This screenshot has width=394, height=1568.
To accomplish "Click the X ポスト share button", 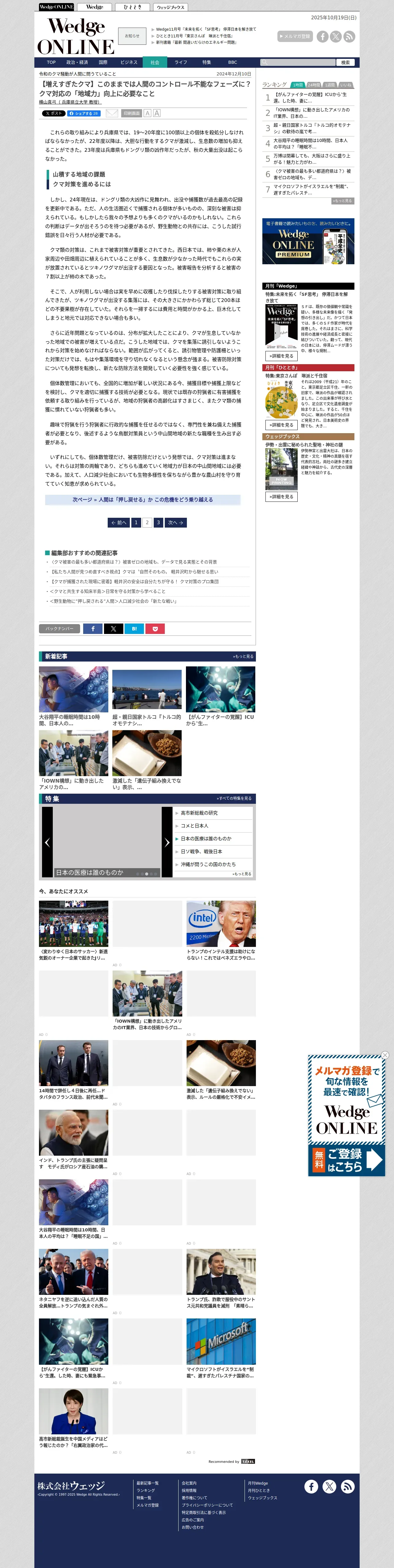I will (54, 113).
